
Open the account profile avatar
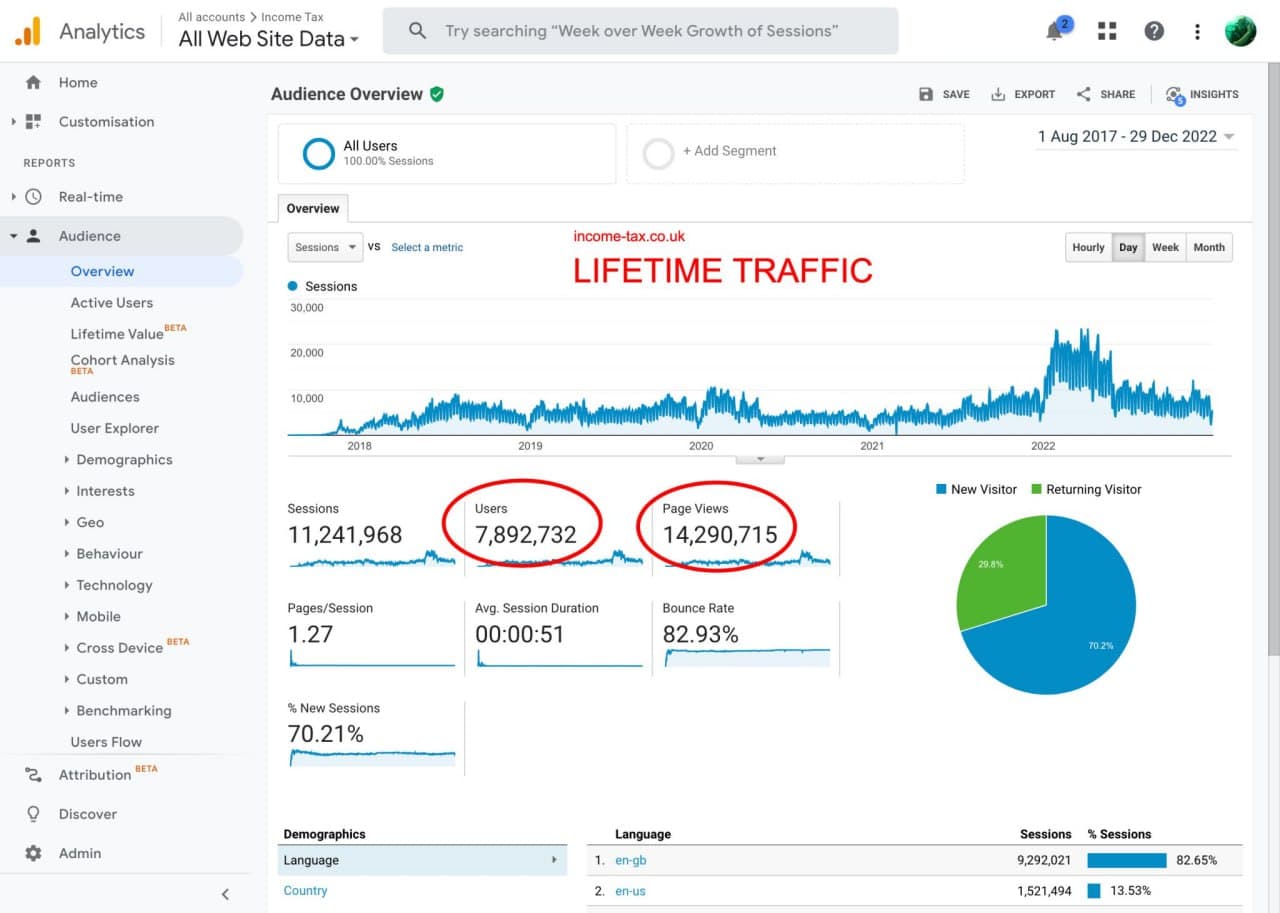[x=1240, y=31]
